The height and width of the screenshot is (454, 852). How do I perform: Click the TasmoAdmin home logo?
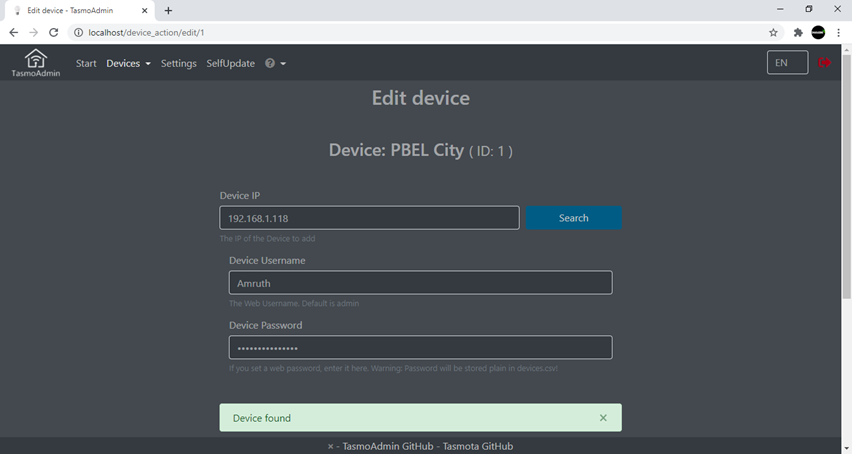click(36, 63)
